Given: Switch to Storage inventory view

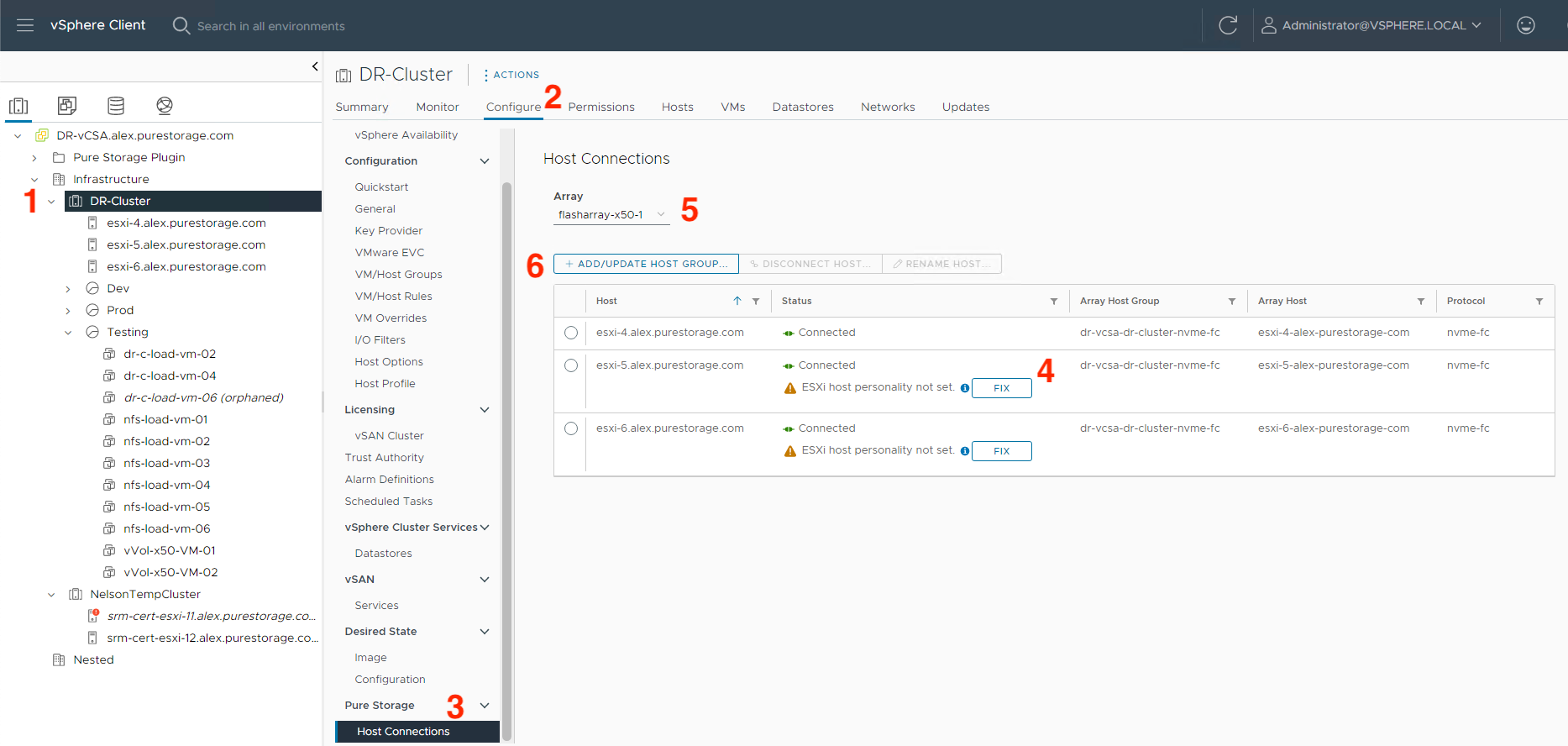Looking at the screenshot, I should (116, 106).
